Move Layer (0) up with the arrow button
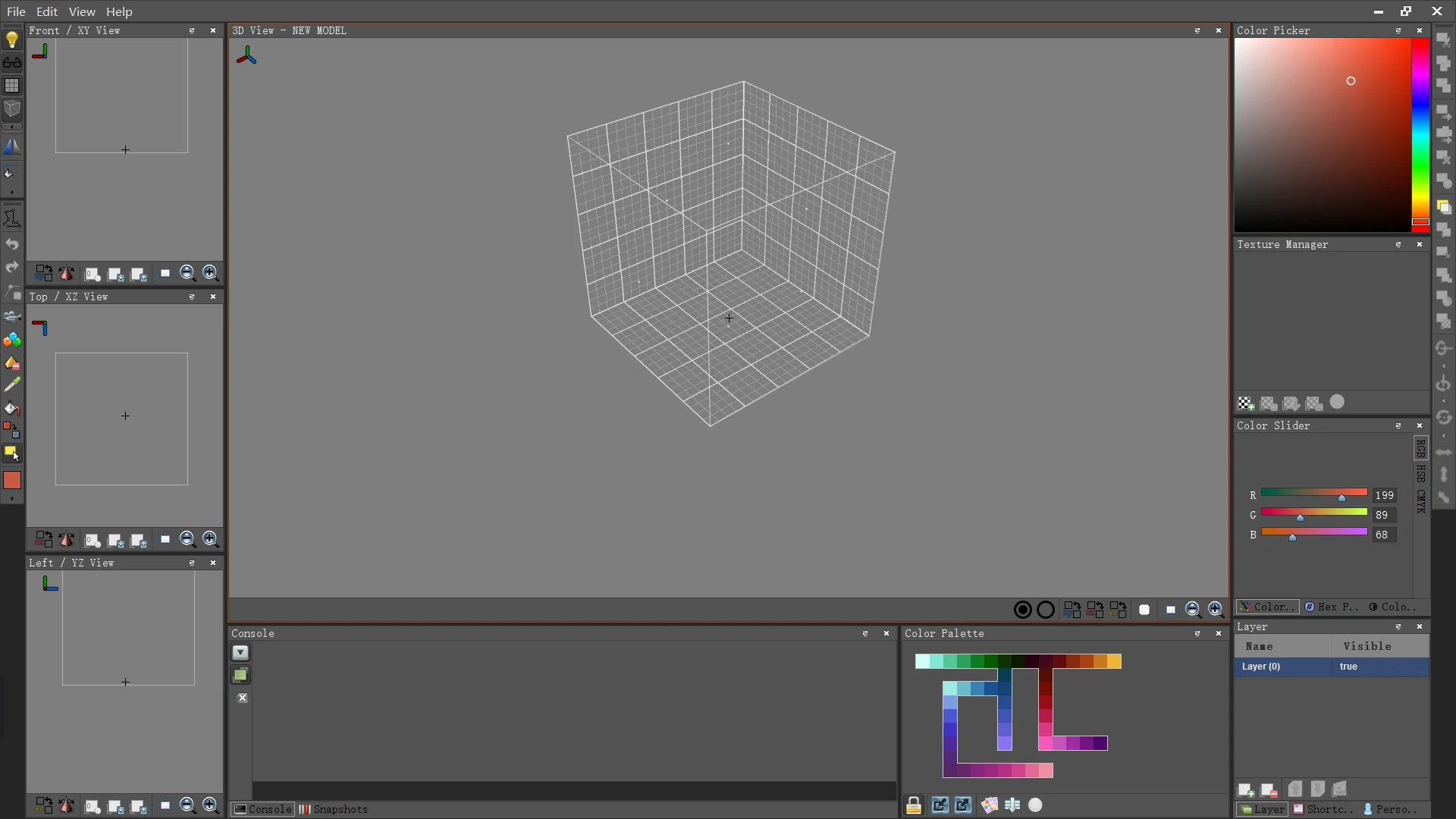Viewport: 1456px width, 819px height. 1295,789
